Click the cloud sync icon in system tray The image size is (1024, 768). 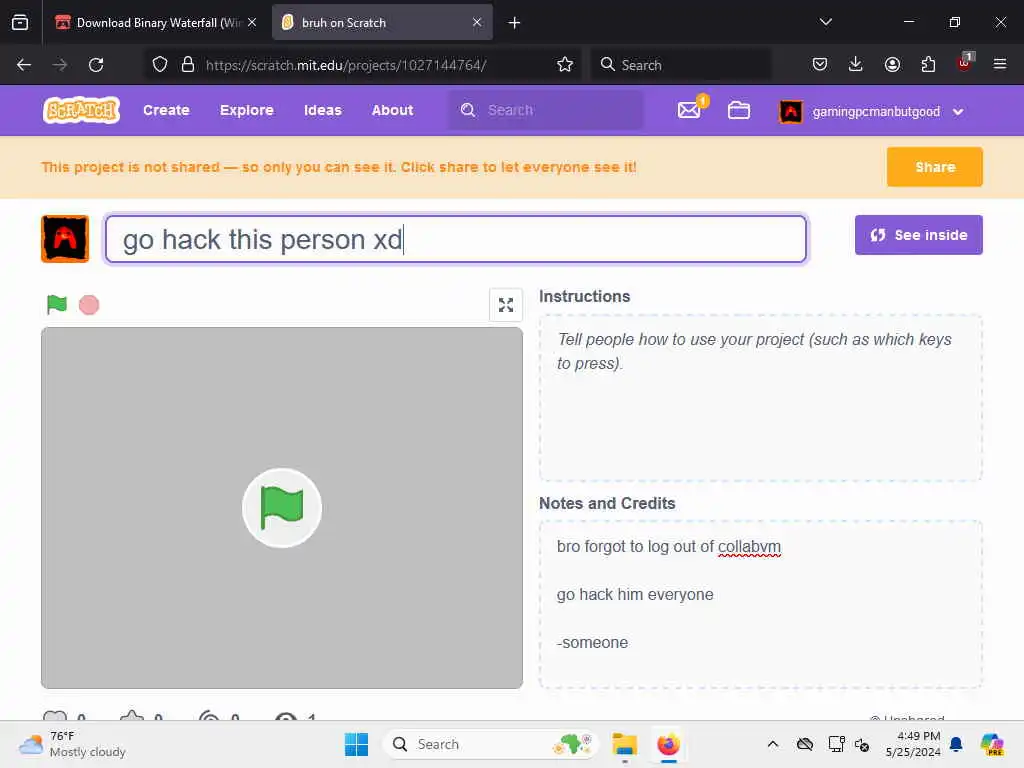pos(805,744)
